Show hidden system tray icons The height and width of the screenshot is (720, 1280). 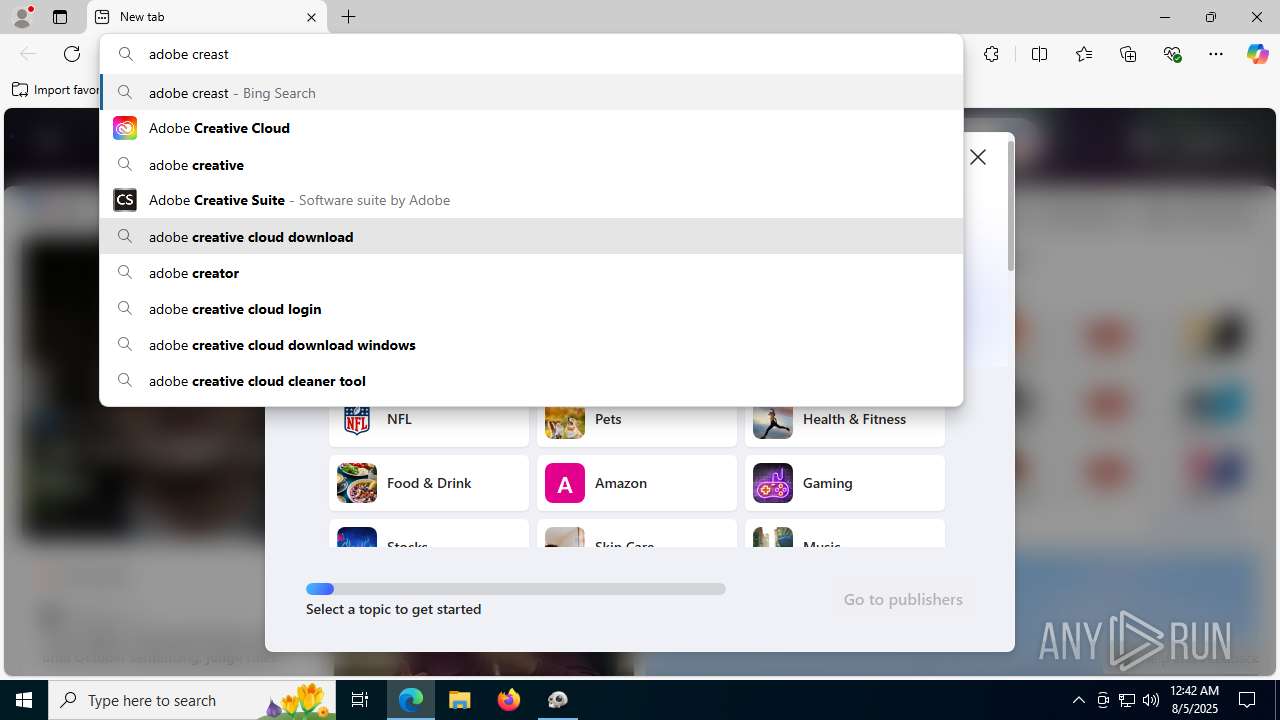pyautogui.click(x=1078, y=700)
